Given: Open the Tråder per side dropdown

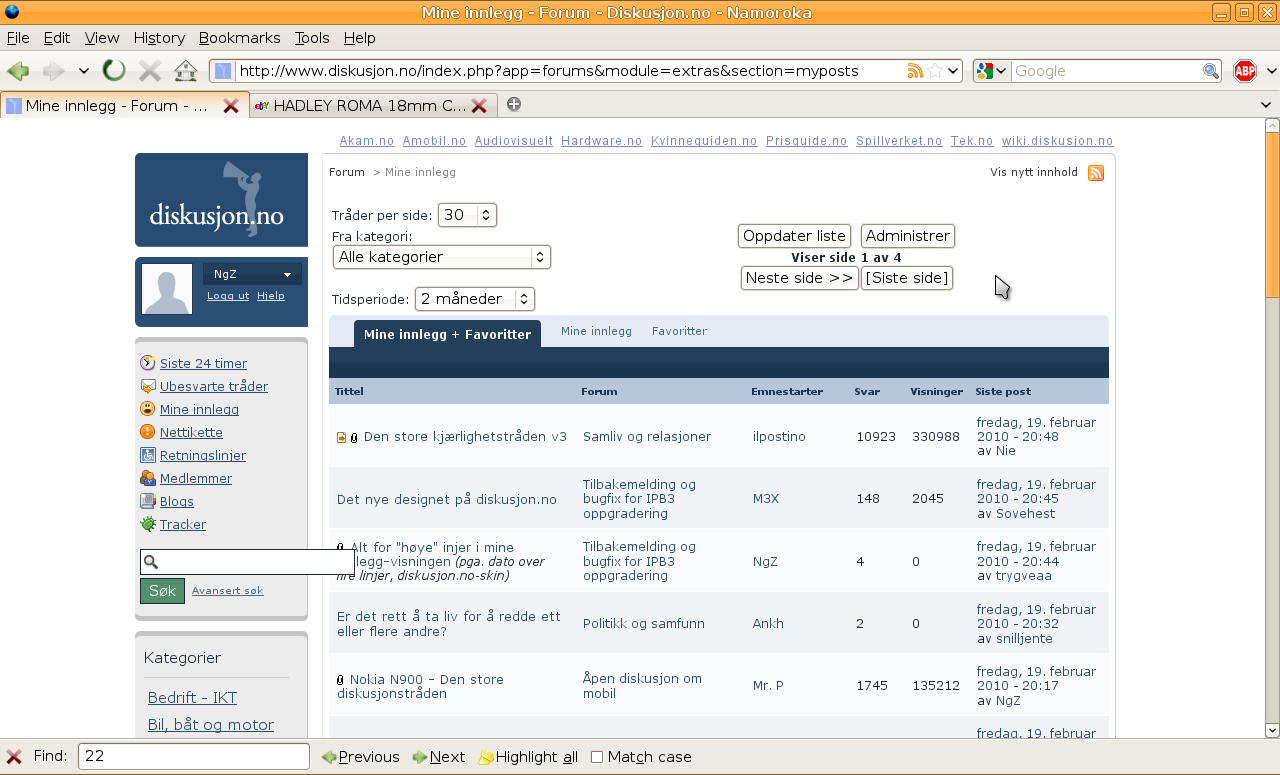Looking at the screenshot, I should click(x=467, y=215).
